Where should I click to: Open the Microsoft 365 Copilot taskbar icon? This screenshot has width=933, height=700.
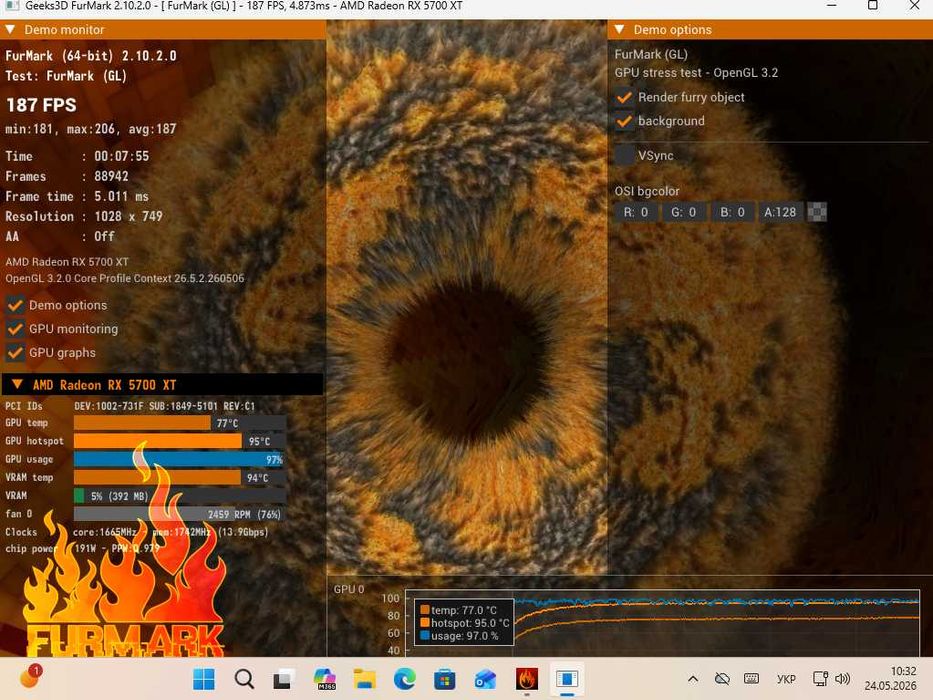(x=325, y=679)
